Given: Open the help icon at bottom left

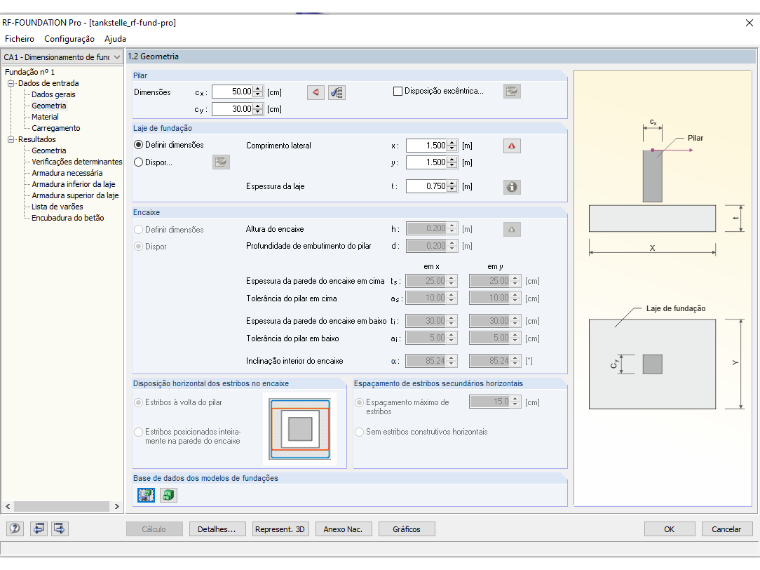Looking at the screenshot, I should [15, 528].
